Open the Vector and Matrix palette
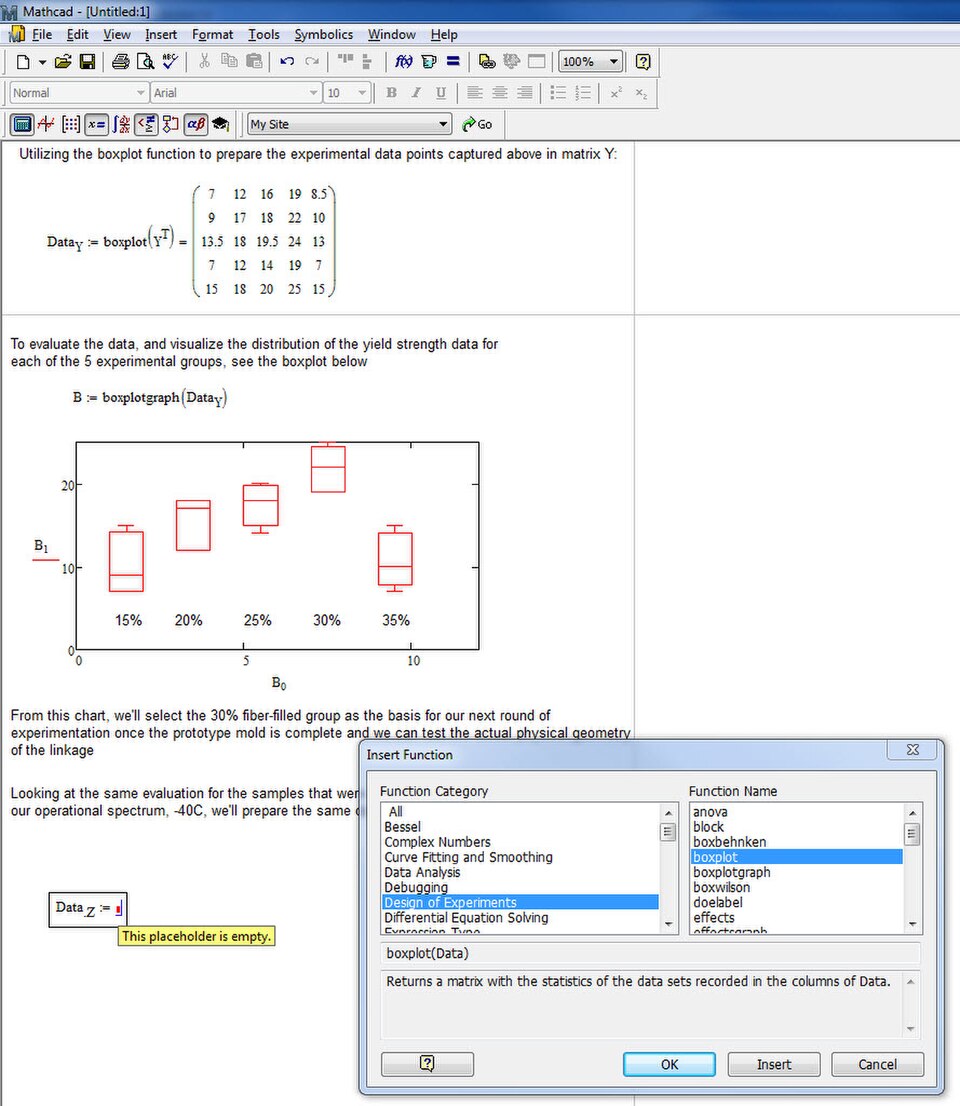Viewport: 960px width, 1106px height. (71, 125)
